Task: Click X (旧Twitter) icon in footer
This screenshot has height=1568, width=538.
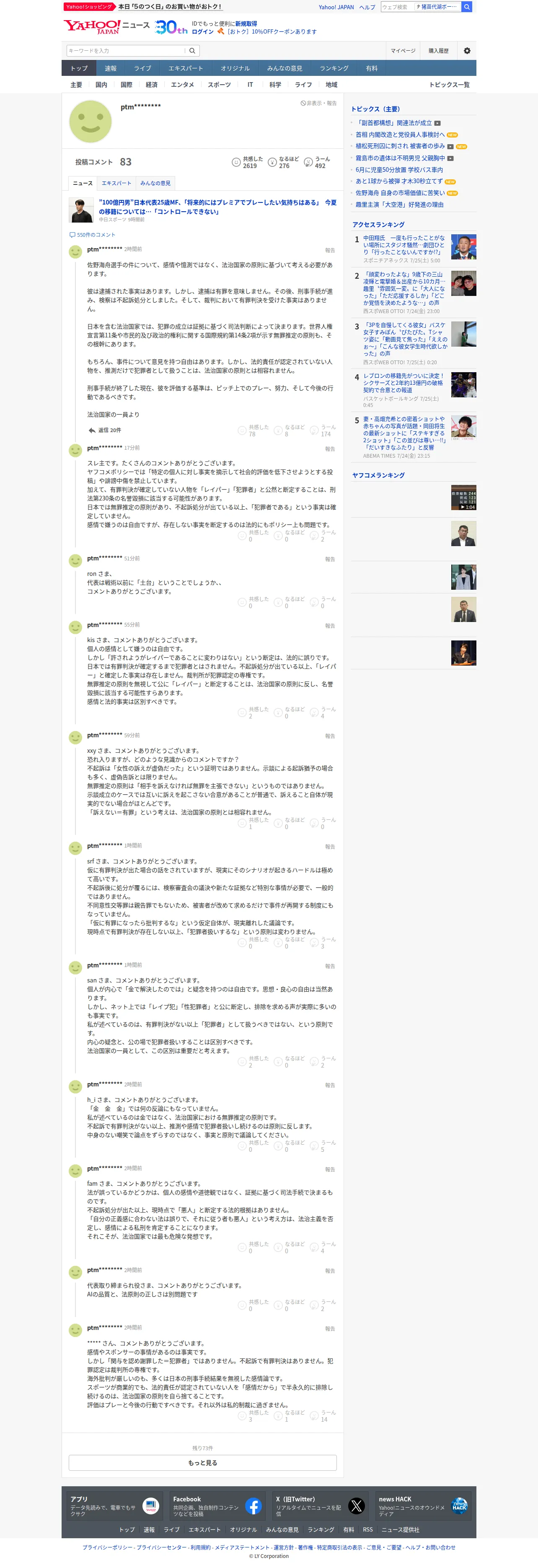Action: tap(357, 1506)
